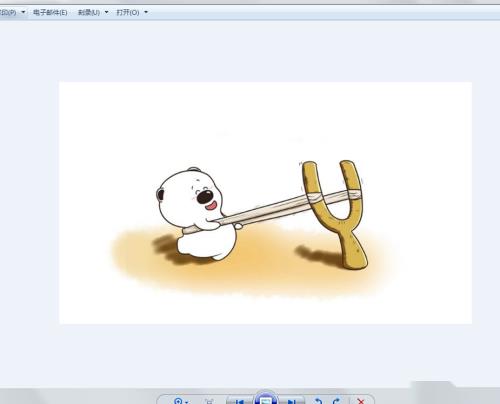Image resolution: width=500 pixels, height=404 pixels.
Task: Click the 打开(O) open button
Action: [x=128, y=13]
